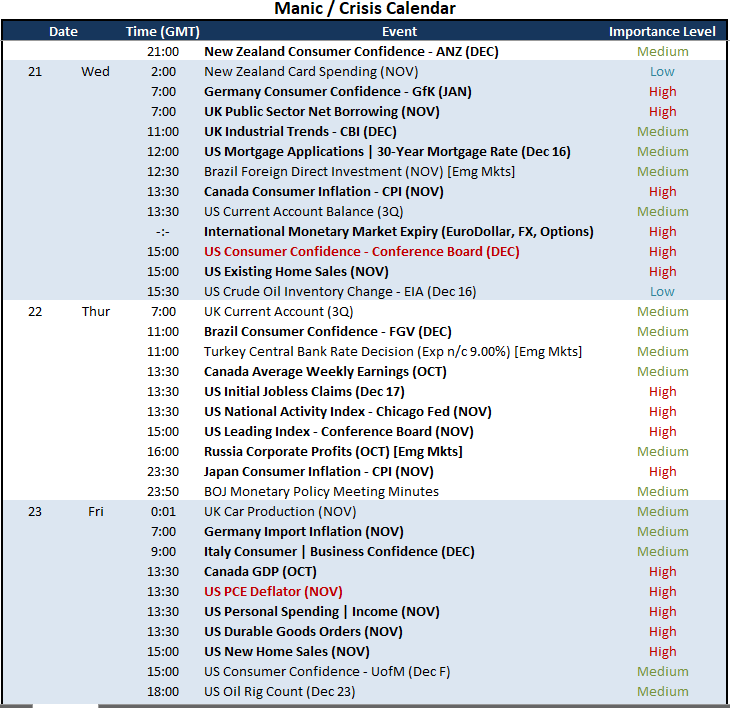Viewport: 730px width, 708px height.
Task: Click the 21:00 time cell
Action: tap(163, 52)
